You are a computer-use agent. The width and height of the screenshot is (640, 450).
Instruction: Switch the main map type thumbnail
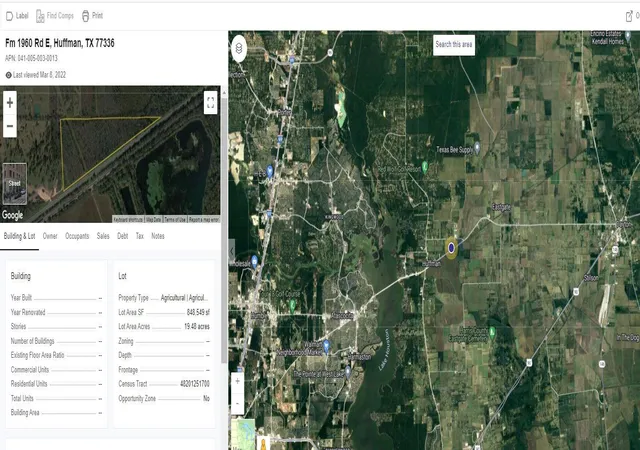pos(242,434)
